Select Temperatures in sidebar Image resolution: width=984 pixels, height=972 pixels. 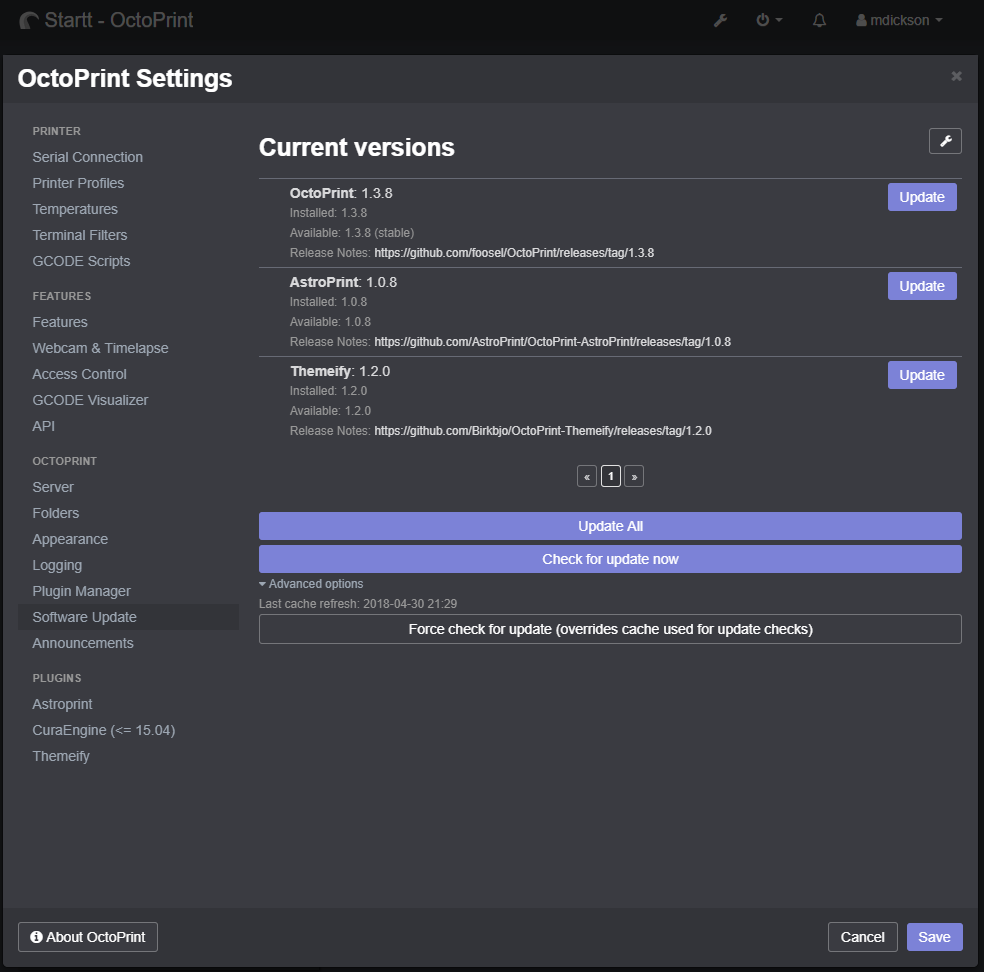coord(75,210)
